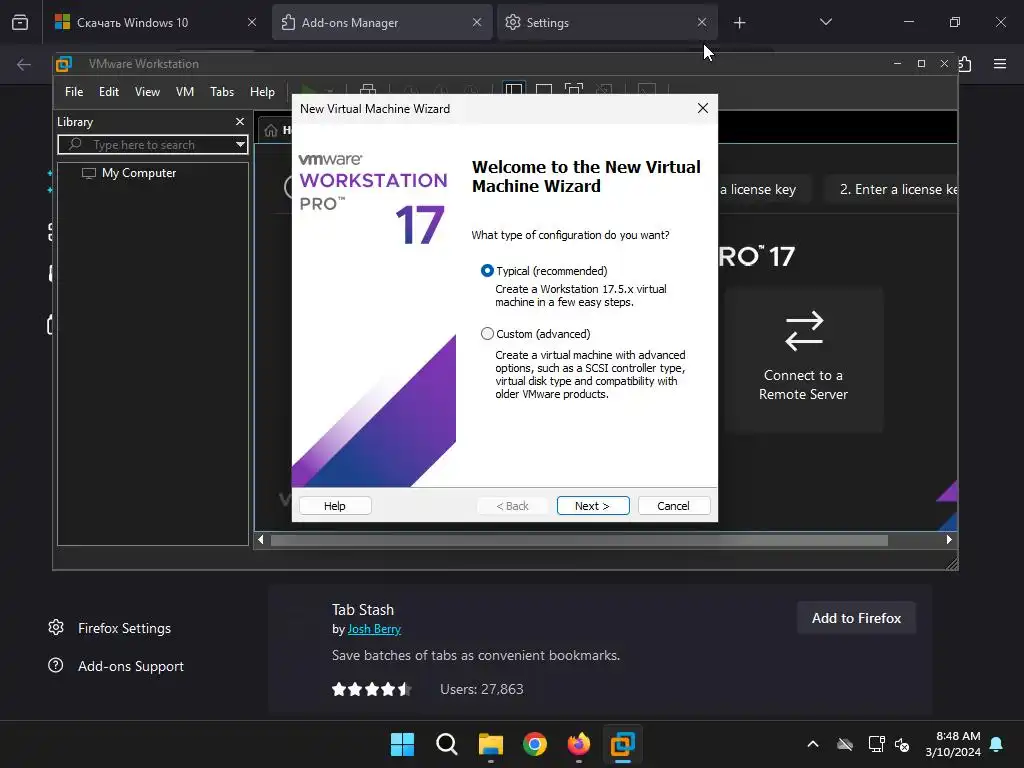Close the New Virtual Machine Wizard dialog
This screenshot has width=1024, height=768.
703,108
